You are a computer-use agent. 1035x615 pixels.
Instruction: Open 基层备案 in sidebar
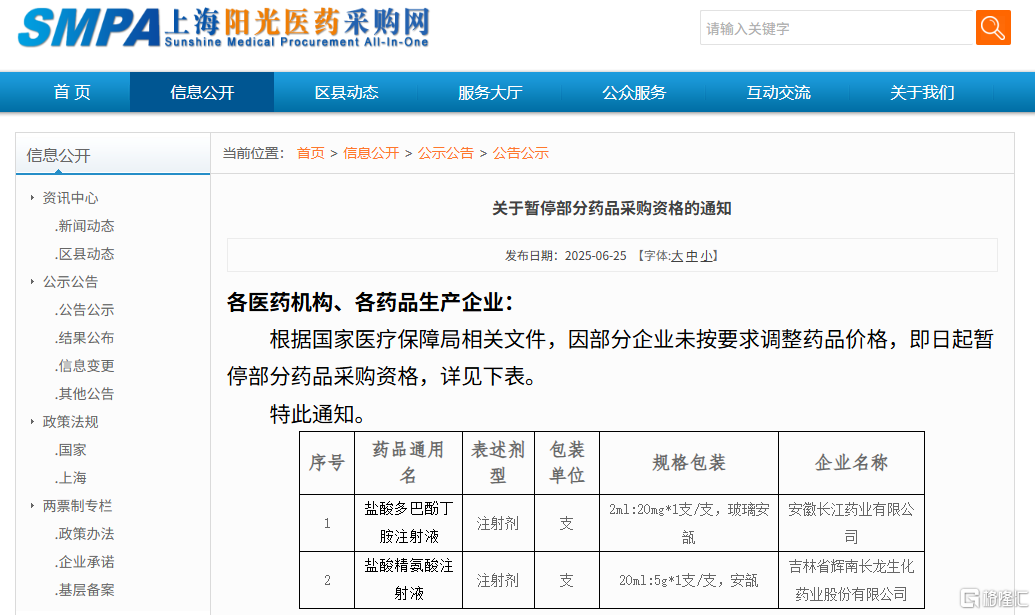tap(84, 590)
